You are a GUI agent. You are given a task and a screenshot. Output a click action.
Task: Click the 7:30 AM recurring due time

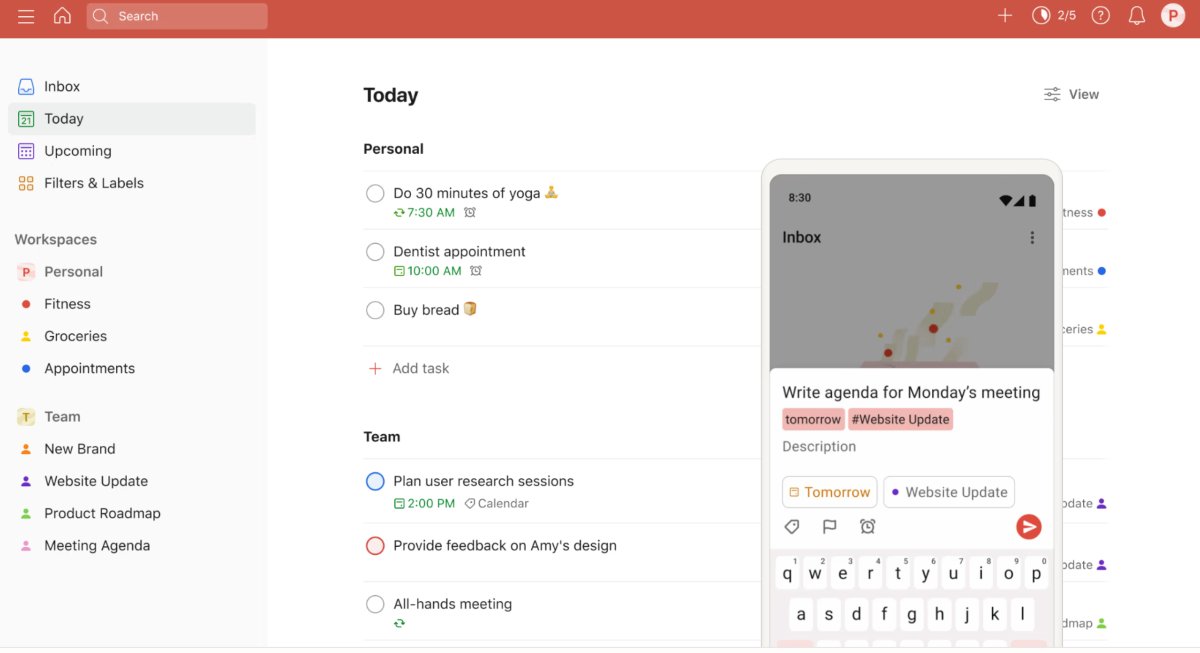[424, 212]
